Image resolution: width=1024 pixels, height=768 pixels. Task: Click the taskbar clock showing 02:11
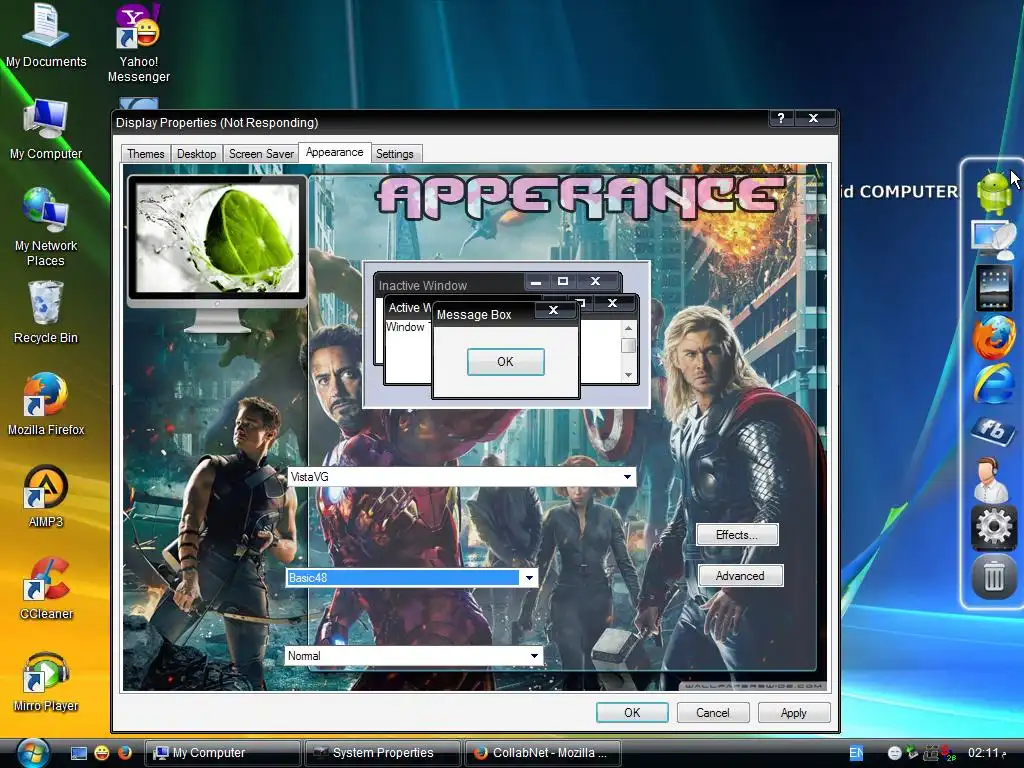click(x=986, y=753)
